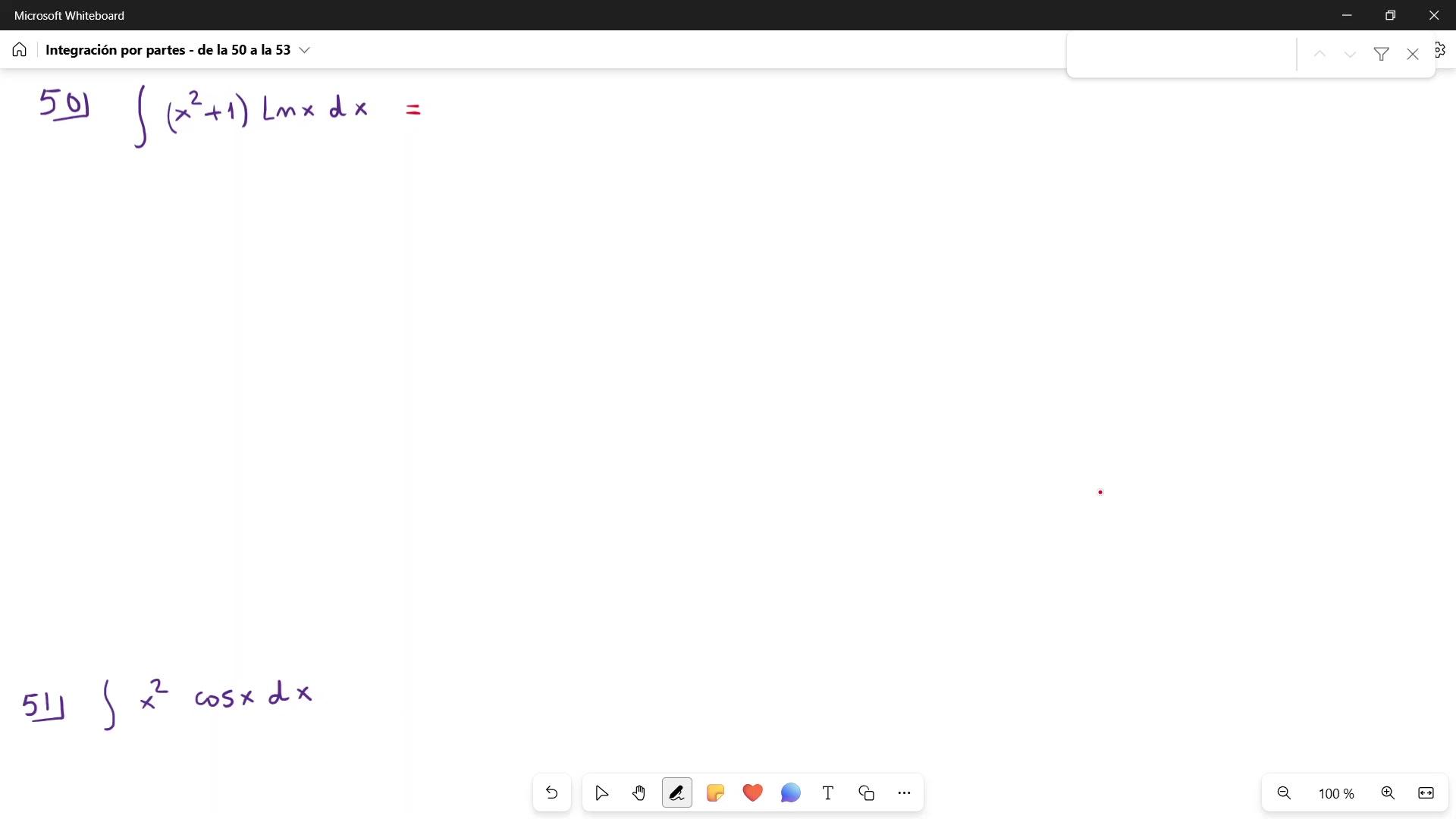Select the pen inking tool
This screenshot has height=819, width=1456.
[676, 793]
